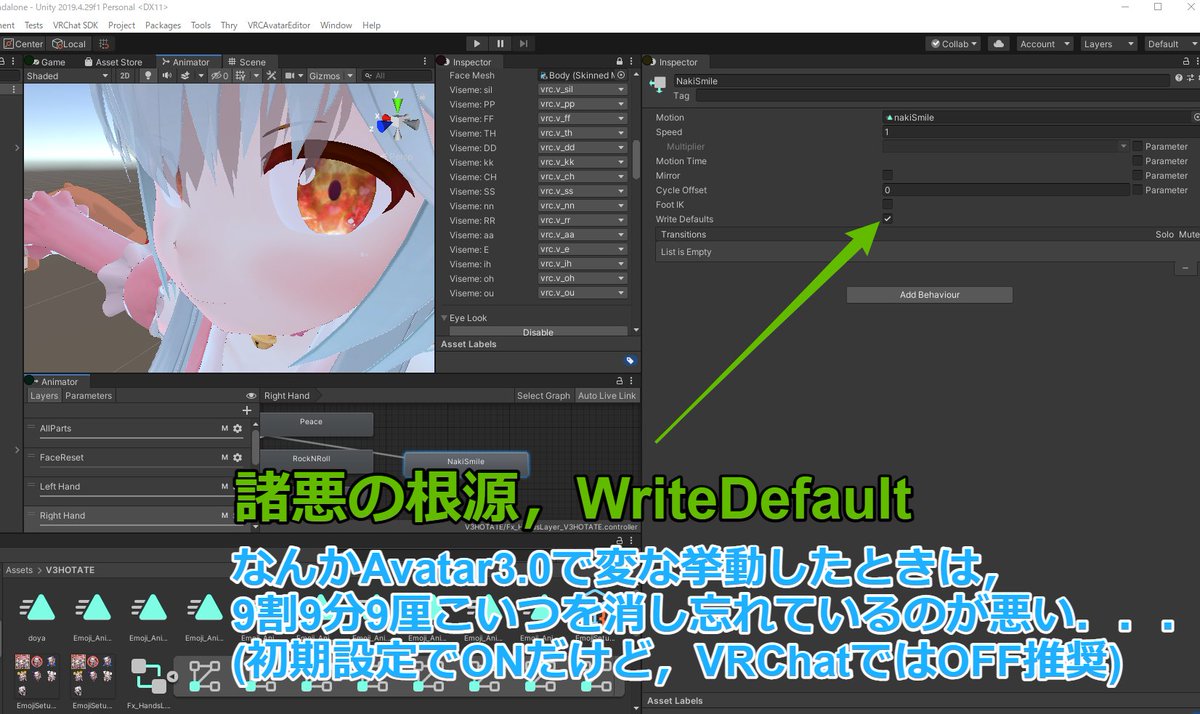Open the VRChat SDK menu
Image resolution: width=1200 pixels, height=714 pixels.
[76, 25]
